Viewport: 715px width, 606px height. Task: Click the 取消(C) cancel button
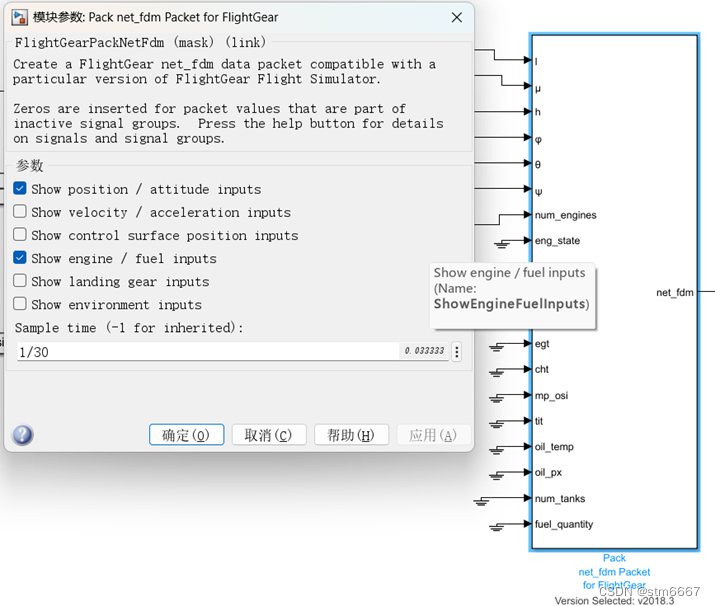tap(269, 435)
